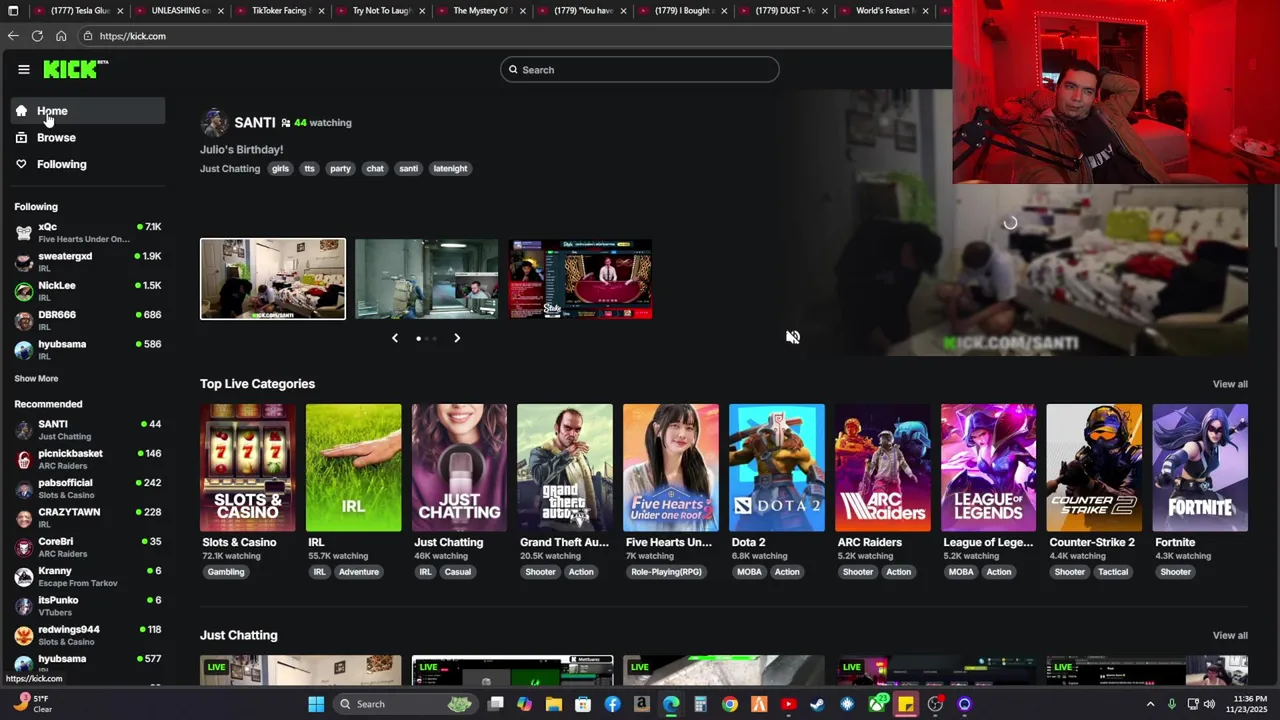
Task: Close the Try Not To Laugh tab
Action: pyautogui.click(x=421, y=11)
